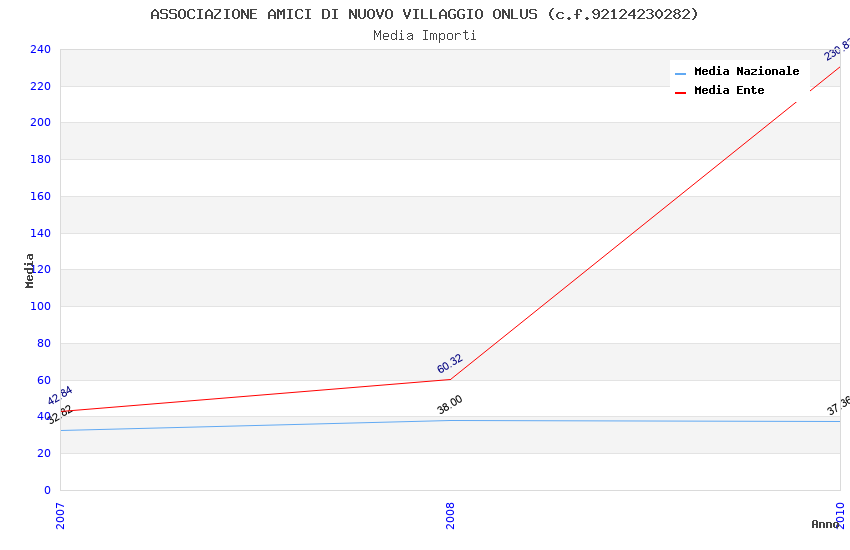Click the x-axis year 2010
The height and width of the screenshot is (550, 850).
(840, 516)
